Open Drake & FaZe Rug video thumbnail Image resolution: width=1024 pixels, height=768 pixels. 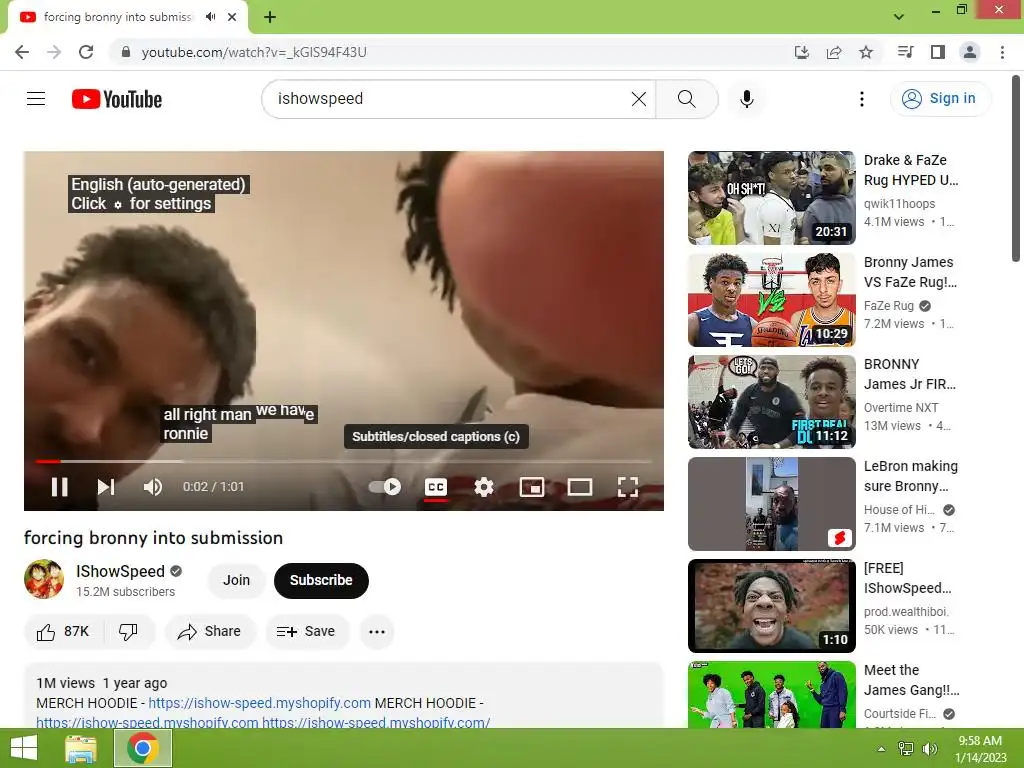[771, 198]
